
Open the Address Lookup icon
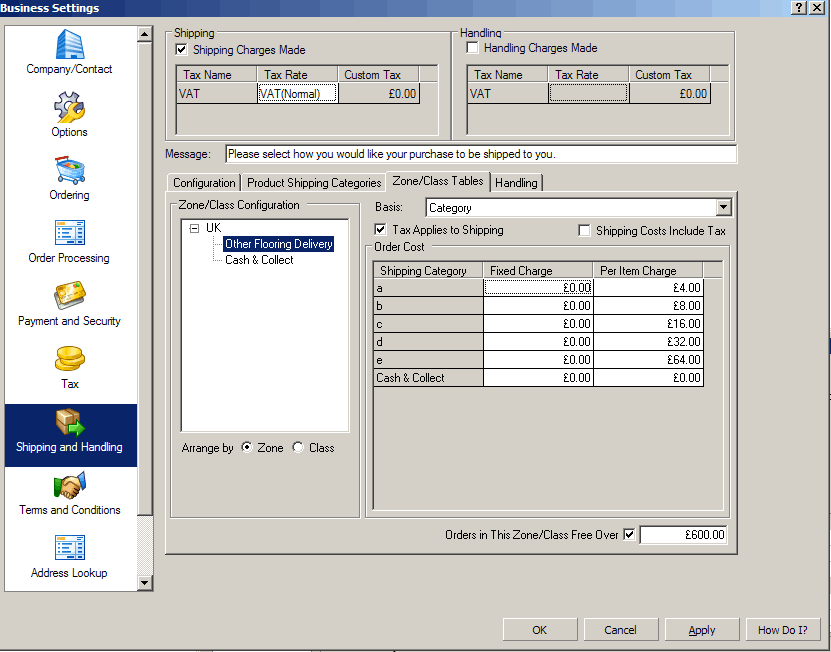point(69,548)
